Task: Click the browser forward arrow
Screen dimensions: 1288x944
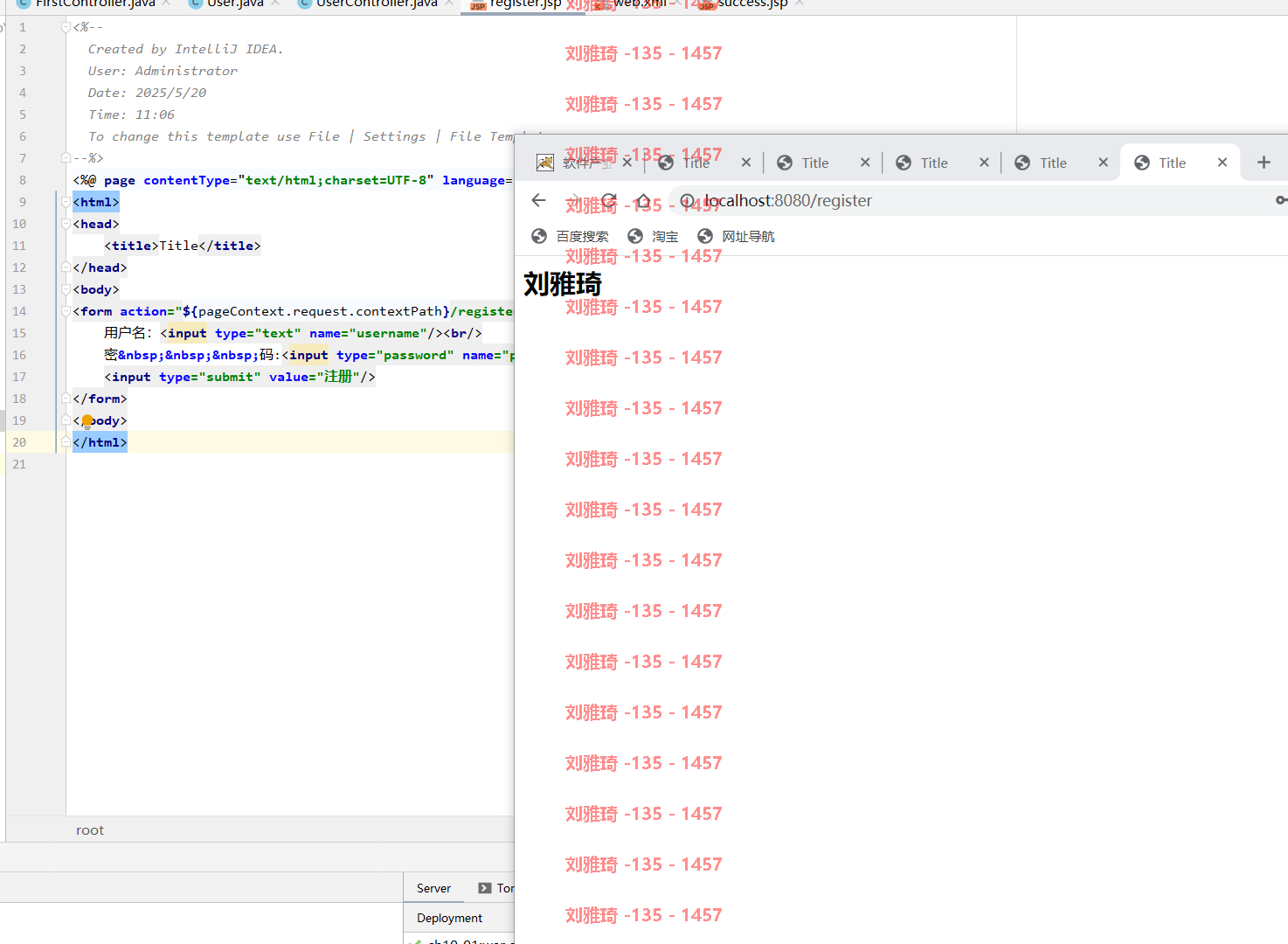Action: tap(574, 200)
